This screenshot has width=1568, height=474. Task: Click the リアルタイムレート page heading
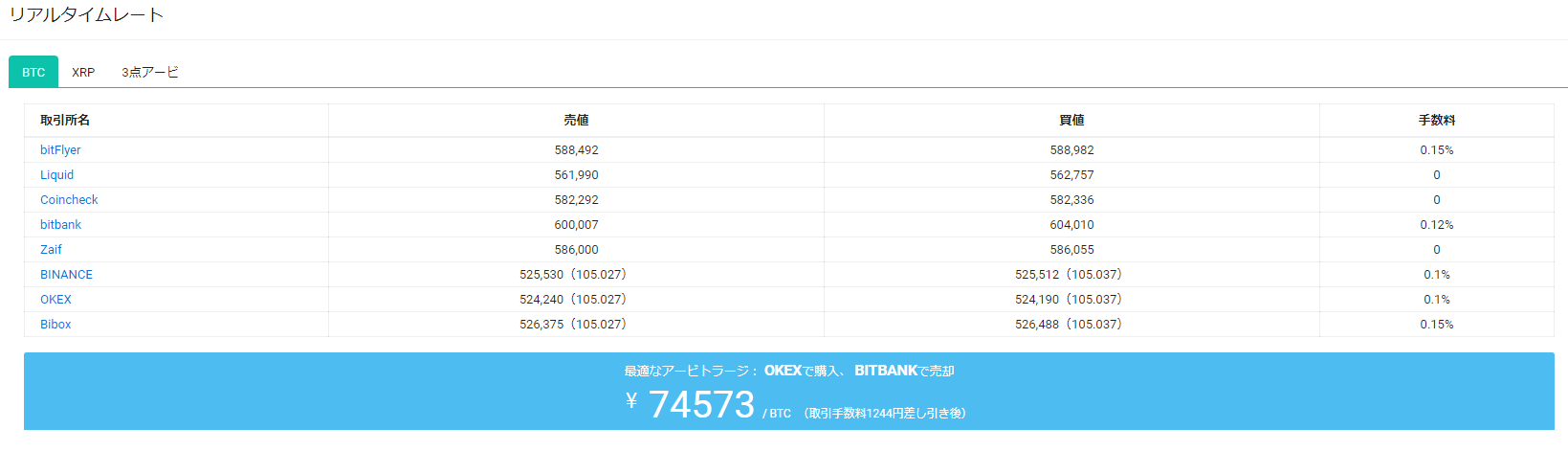click(86, 14)
